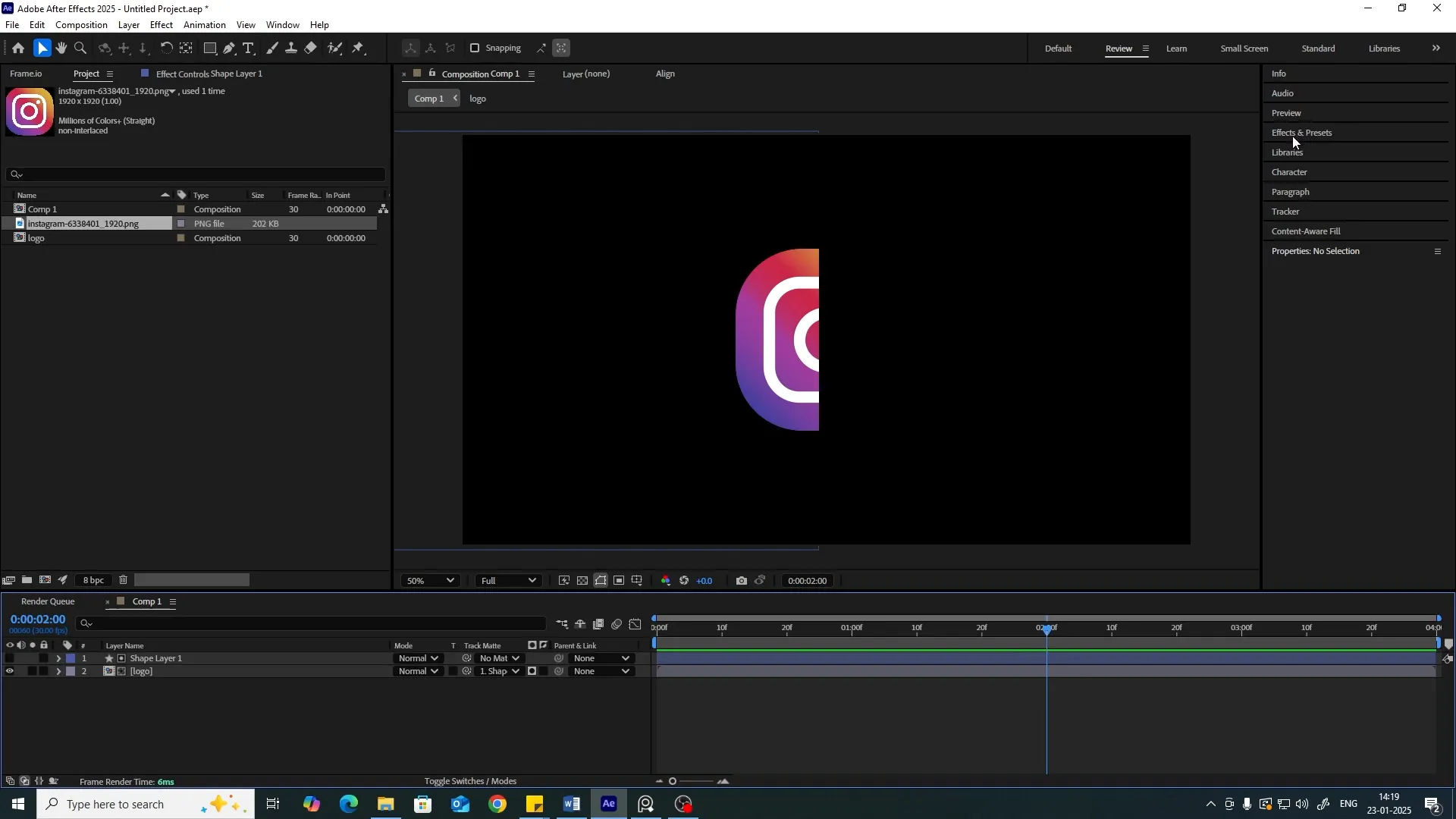Switch to the Render Queue tab

point(48,602)
